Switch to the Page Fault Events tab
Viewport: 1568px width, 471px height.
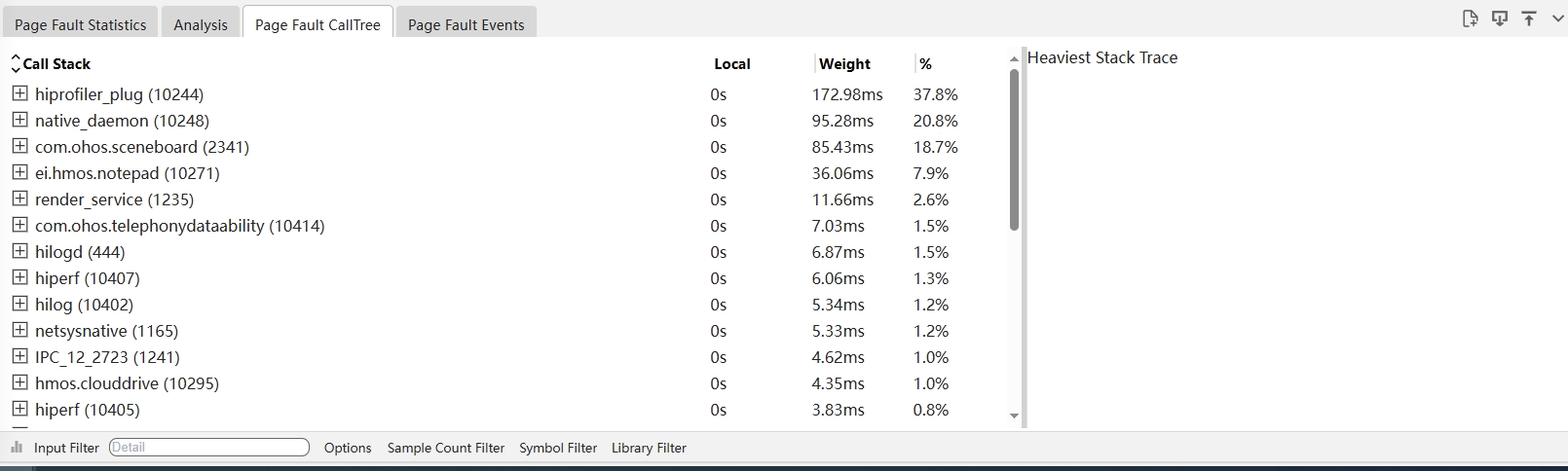click(466, 24)
